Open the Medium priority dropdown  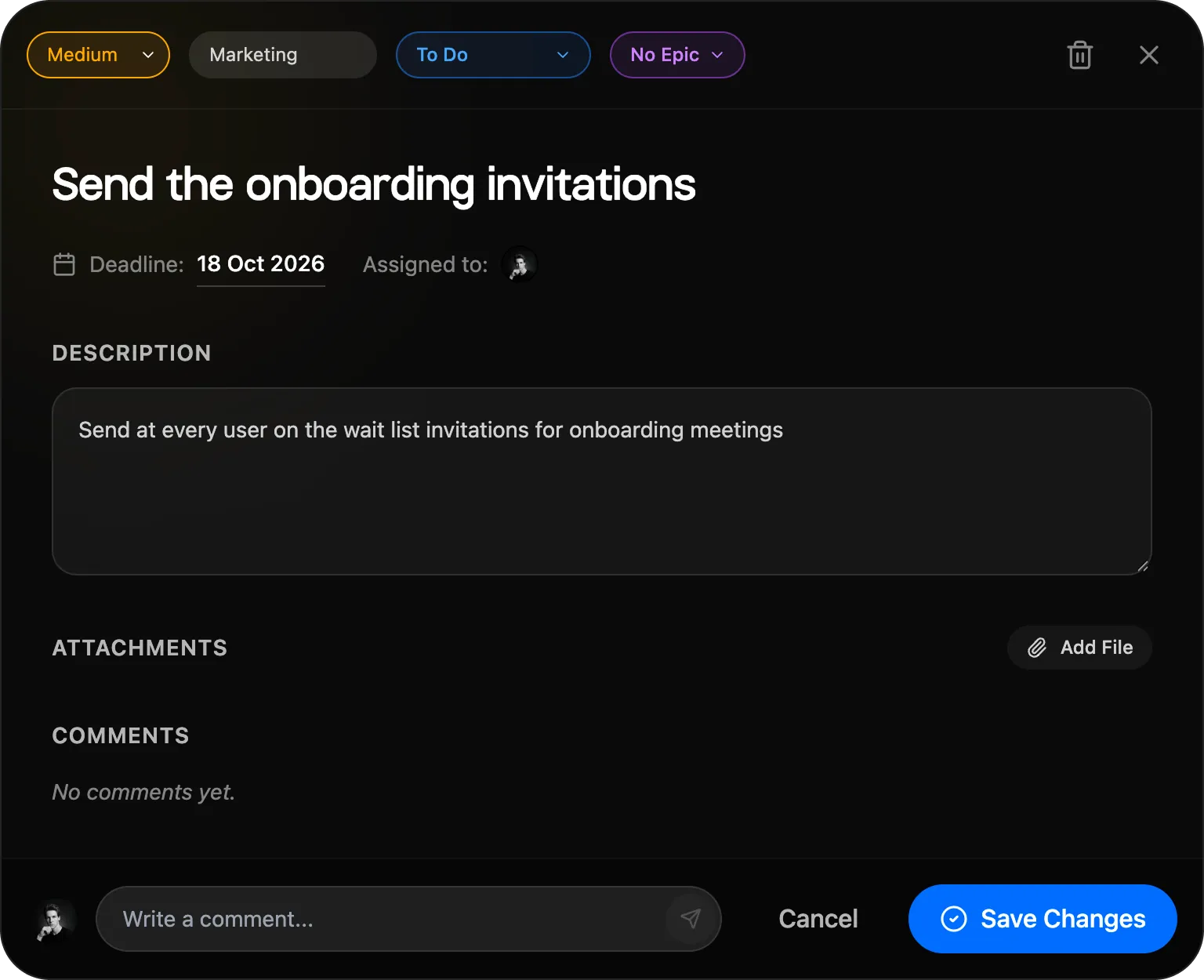point(98,55)
